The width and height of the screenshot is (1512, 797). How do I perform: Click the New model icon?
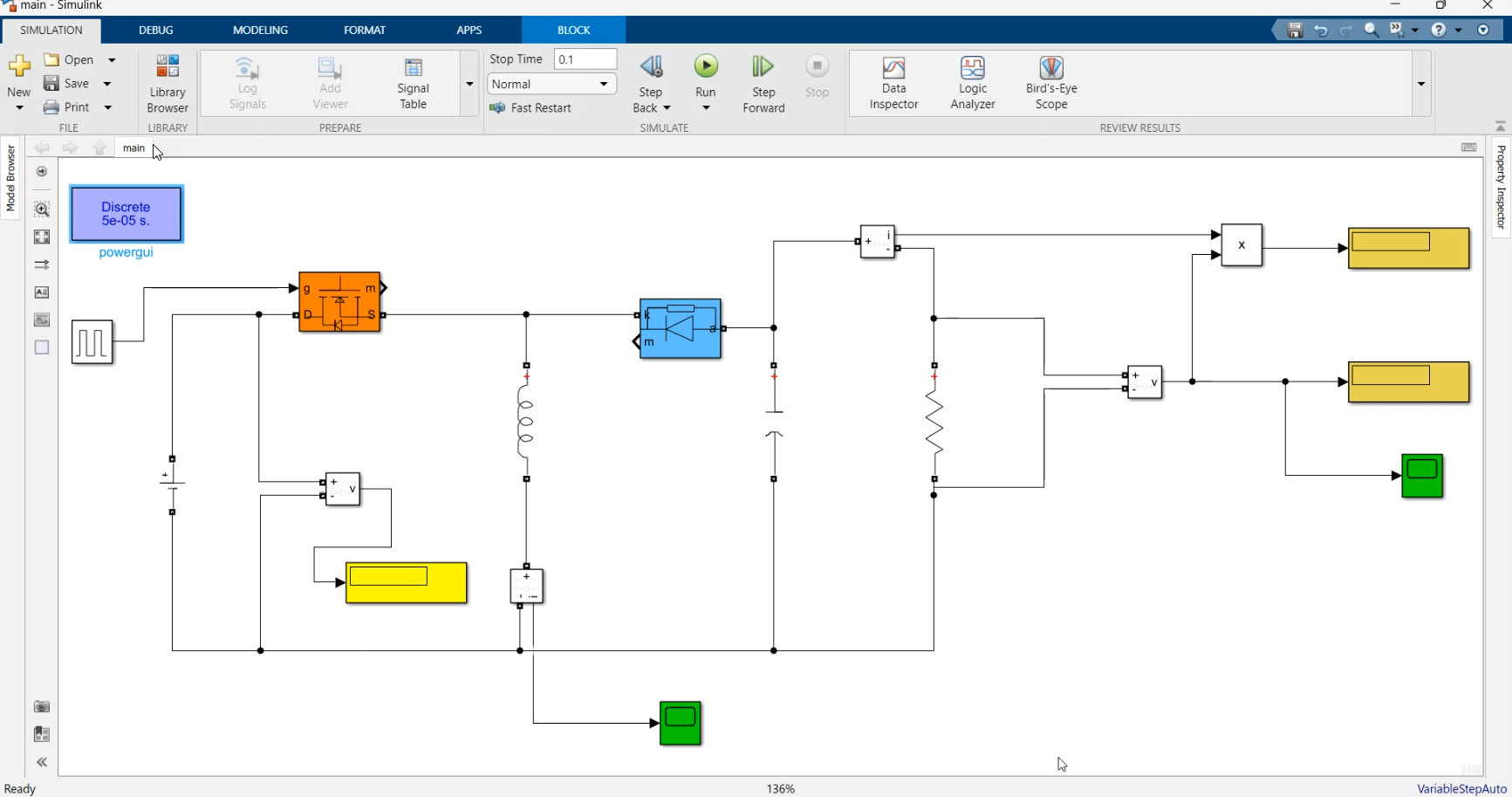click(x=18, y=66)
